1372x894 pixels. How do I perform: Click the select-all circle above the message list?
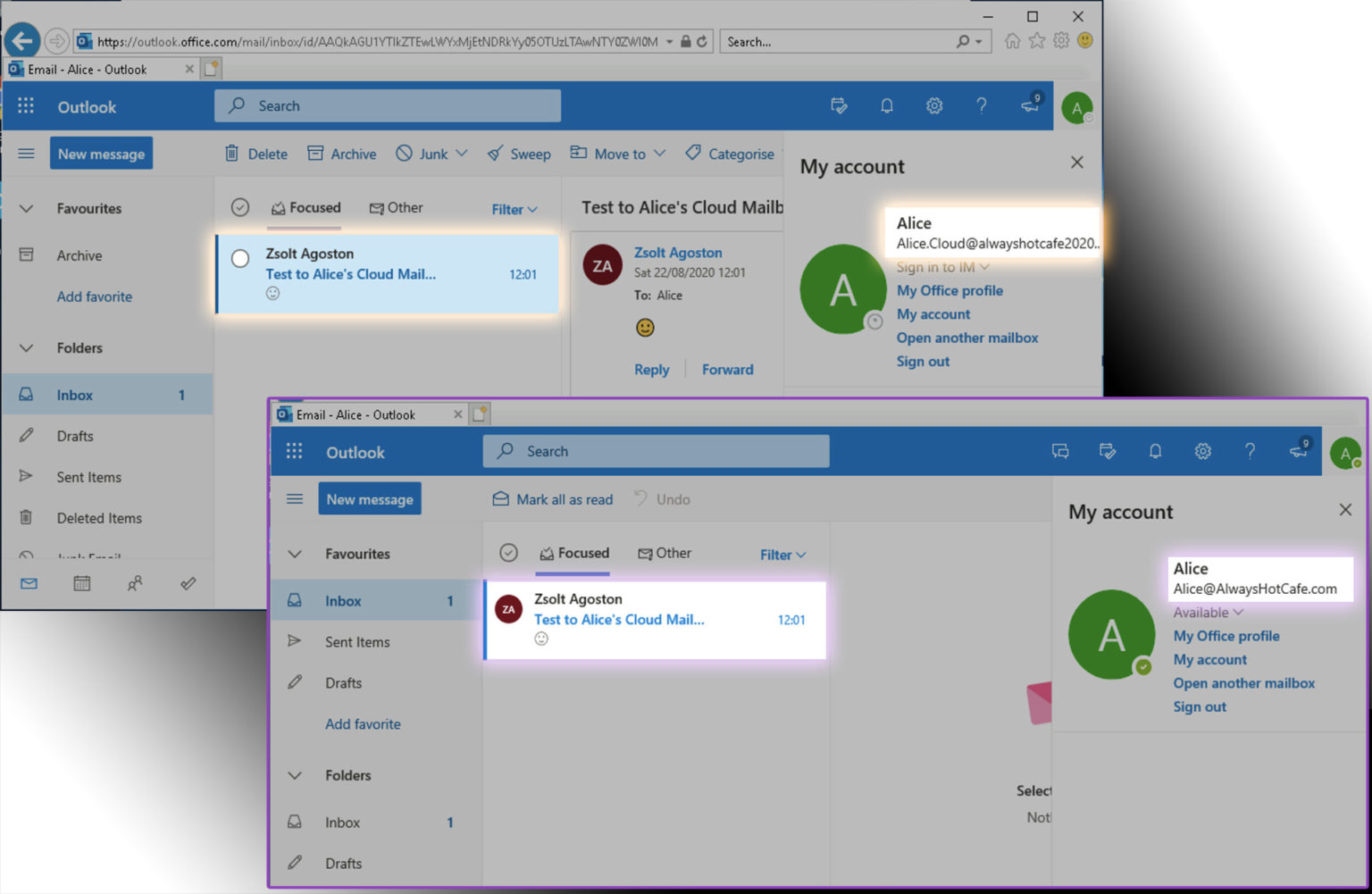click(x=239, y=206)
